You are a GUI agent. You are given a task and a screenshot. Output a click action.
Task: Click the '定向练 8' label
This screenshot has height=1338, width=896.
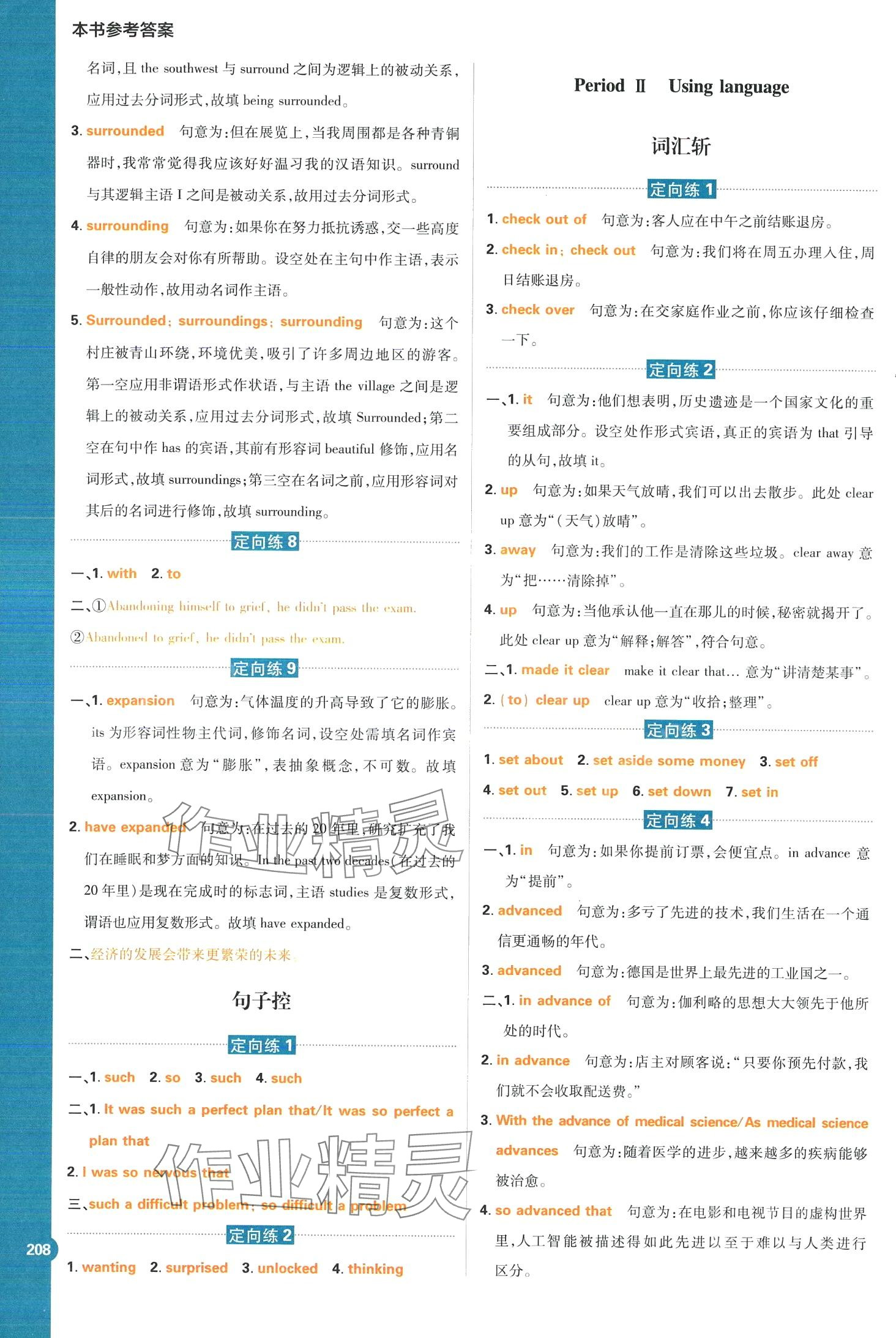tap(264, 541)
